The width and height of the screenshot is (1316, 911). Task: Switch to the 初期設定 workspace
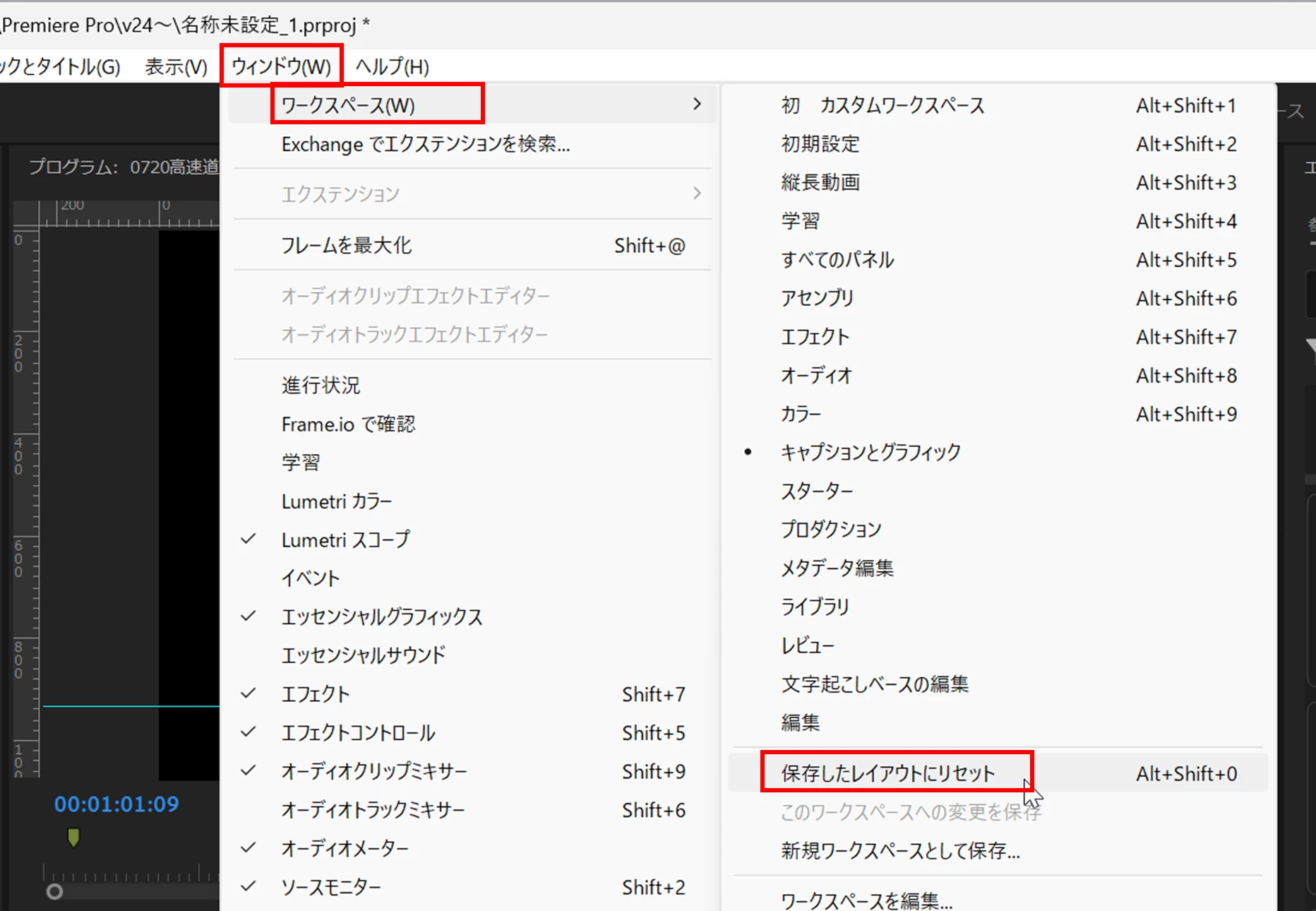click(x=998, y=144)
